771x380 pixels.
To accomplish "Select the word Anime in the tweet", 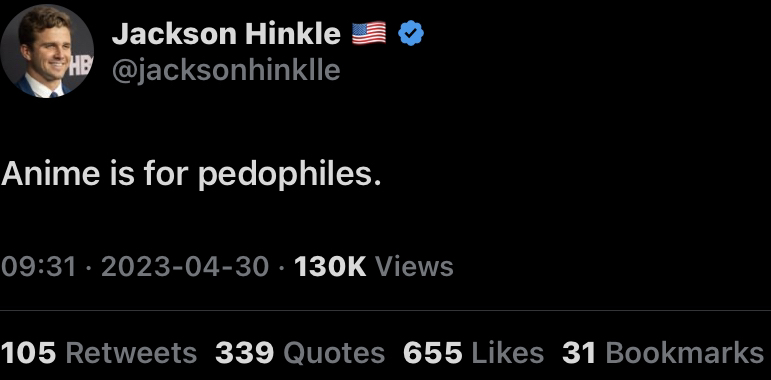I will point(51,174).
